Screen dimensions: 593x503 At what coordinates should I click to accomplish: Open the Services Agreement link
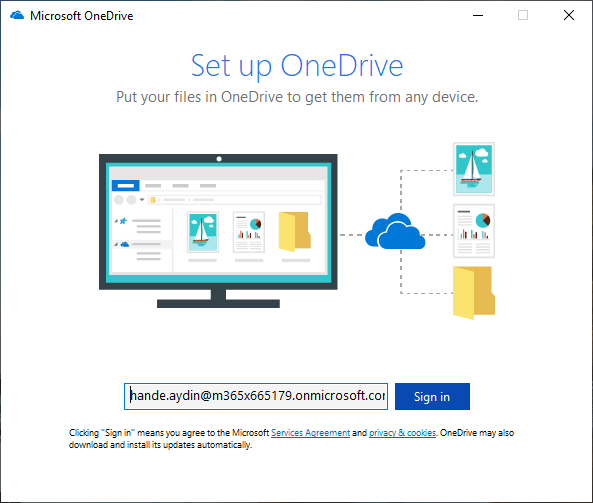(310, 433)
